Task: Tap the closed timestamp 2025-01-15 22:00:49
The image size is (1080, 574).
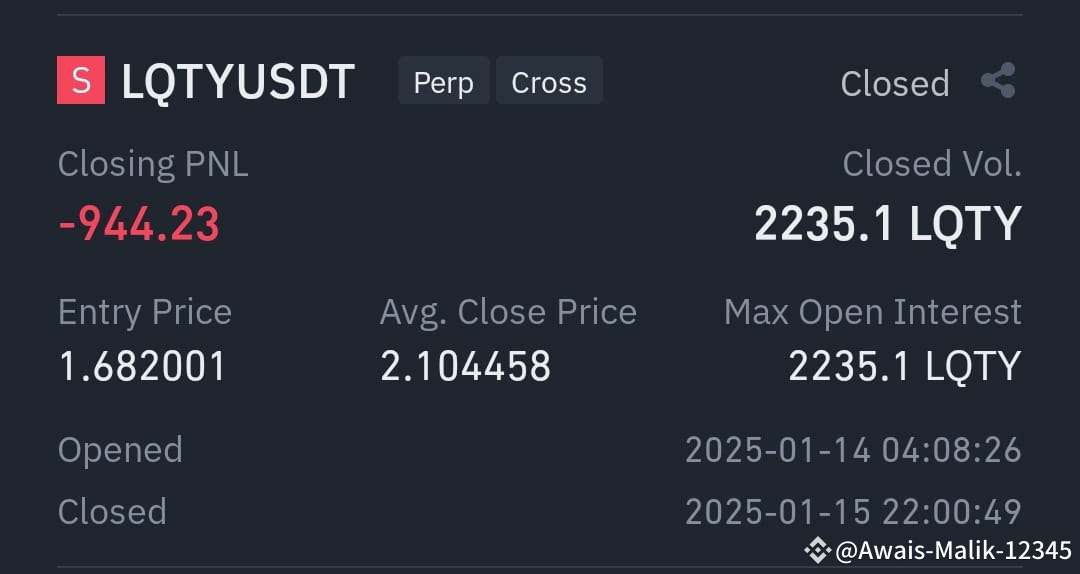Action: pos(853,512)
